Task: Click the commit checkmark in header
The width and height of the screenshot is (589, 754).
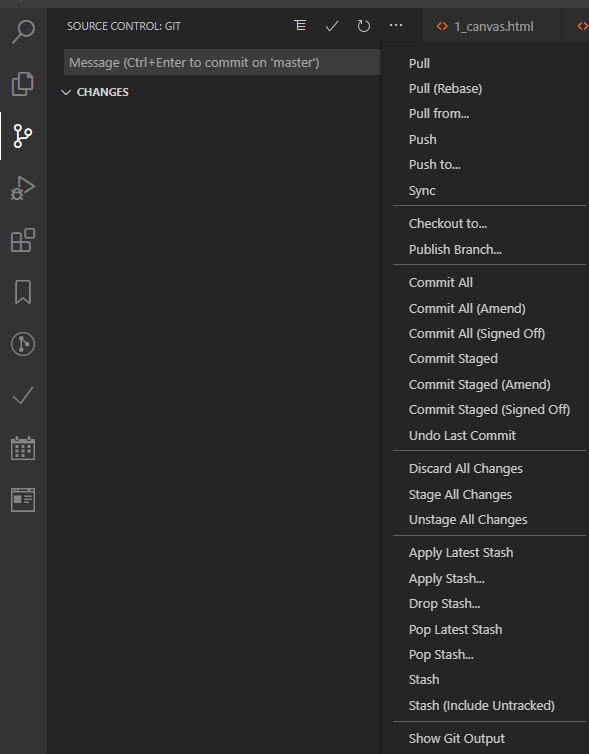Action: tap(332, 26)
